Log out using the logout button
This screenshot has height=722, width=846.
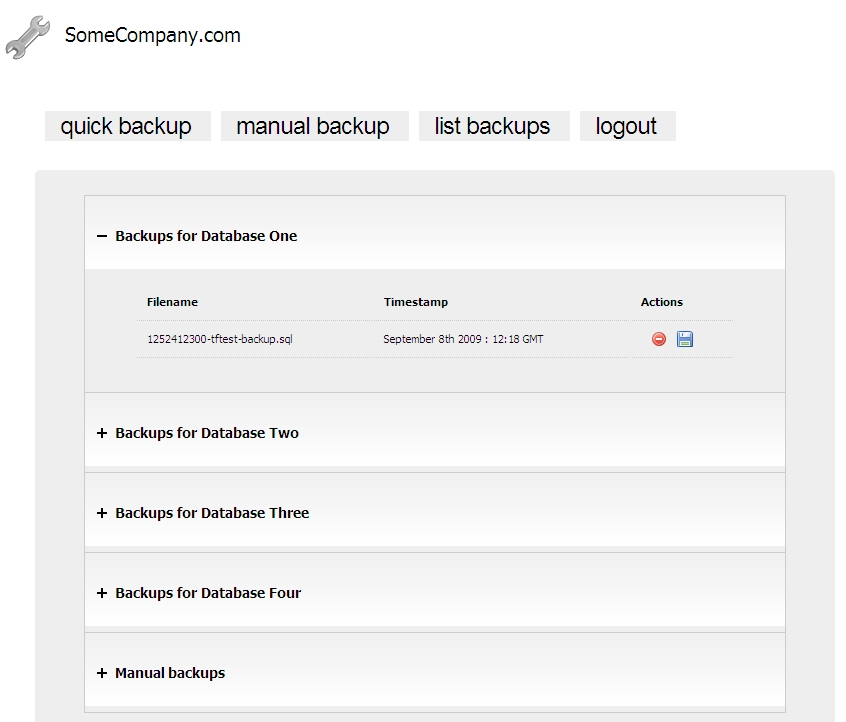(626, 126)
